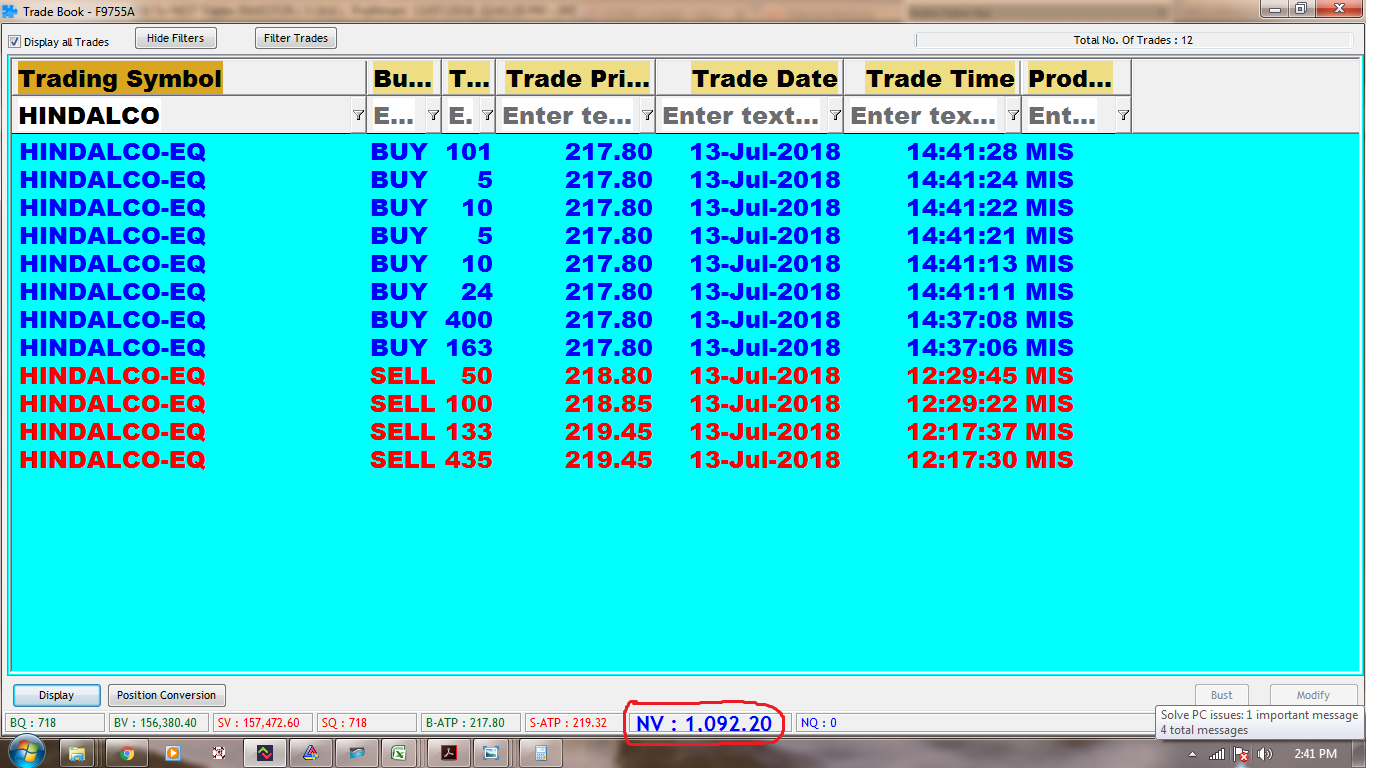Click the Total No. Of Trades : 12 label
1380x768 pixels.
tap(1133, 41)
